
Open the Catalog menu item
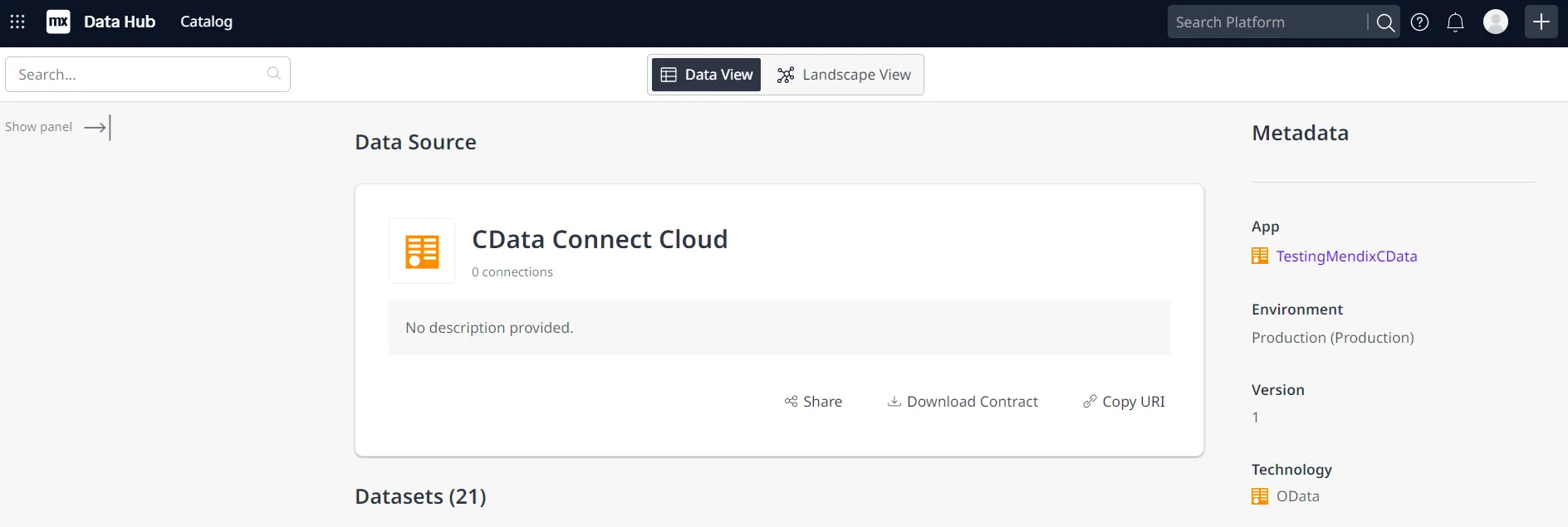[x=206, y=22]
